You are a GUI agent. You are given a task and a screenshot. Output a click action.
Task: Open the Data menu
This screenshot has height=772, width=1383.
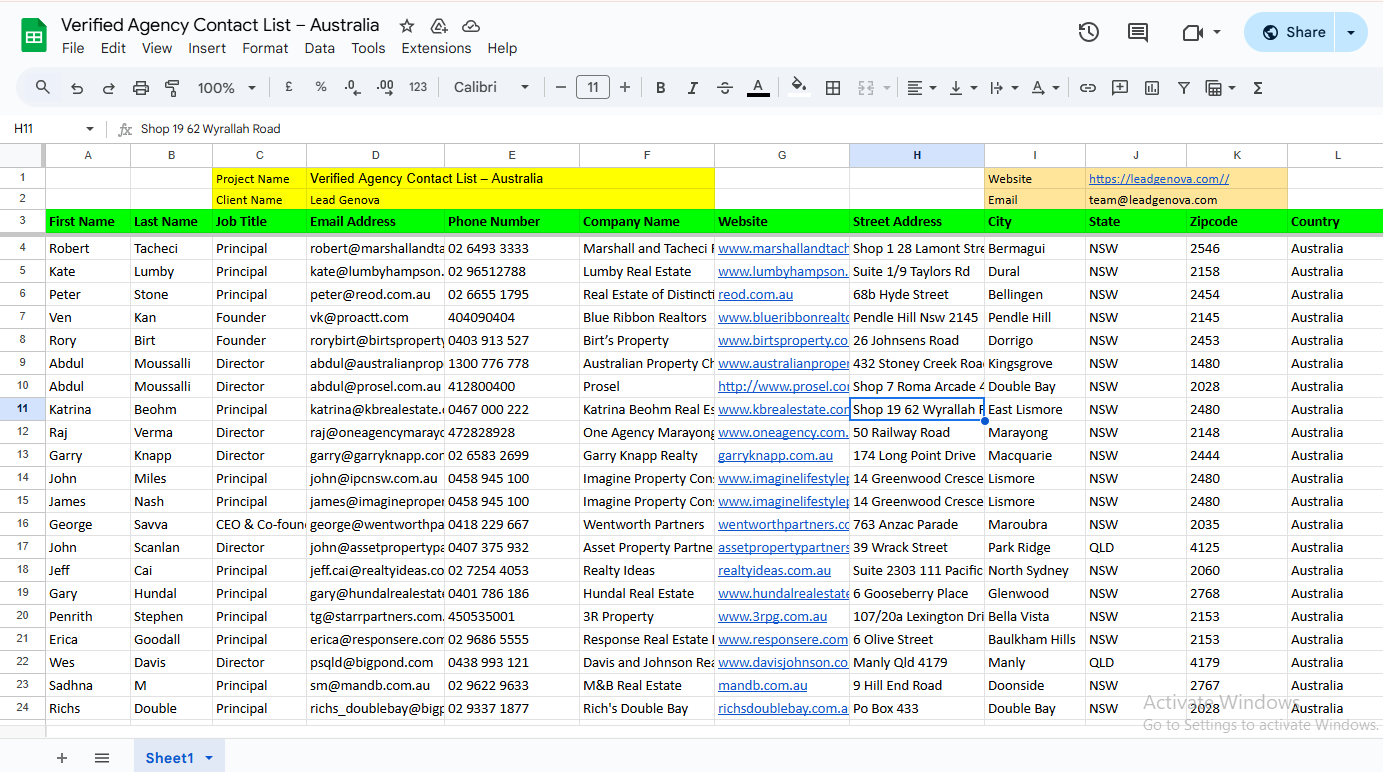(320, 48)
